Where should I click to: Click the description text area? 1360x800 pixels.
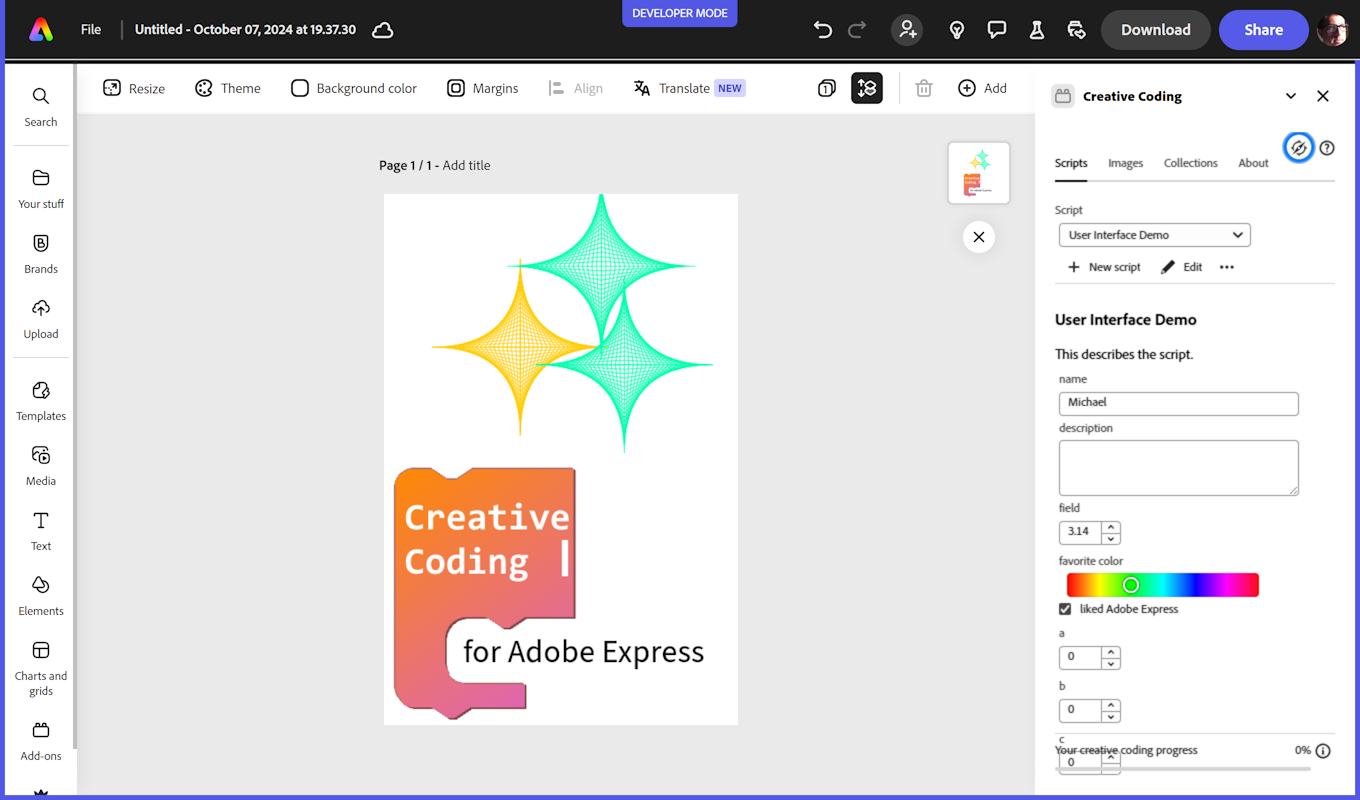point(1179,468)
